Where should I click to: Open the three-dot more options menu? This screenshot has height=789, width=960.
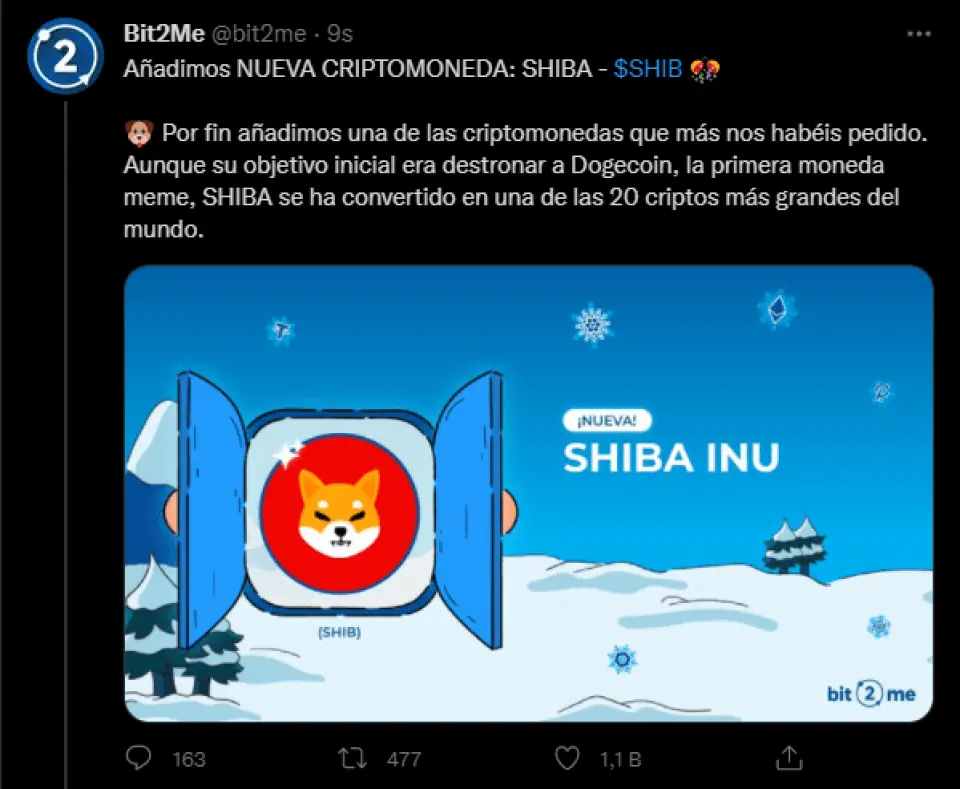click(x=919, y=34)
